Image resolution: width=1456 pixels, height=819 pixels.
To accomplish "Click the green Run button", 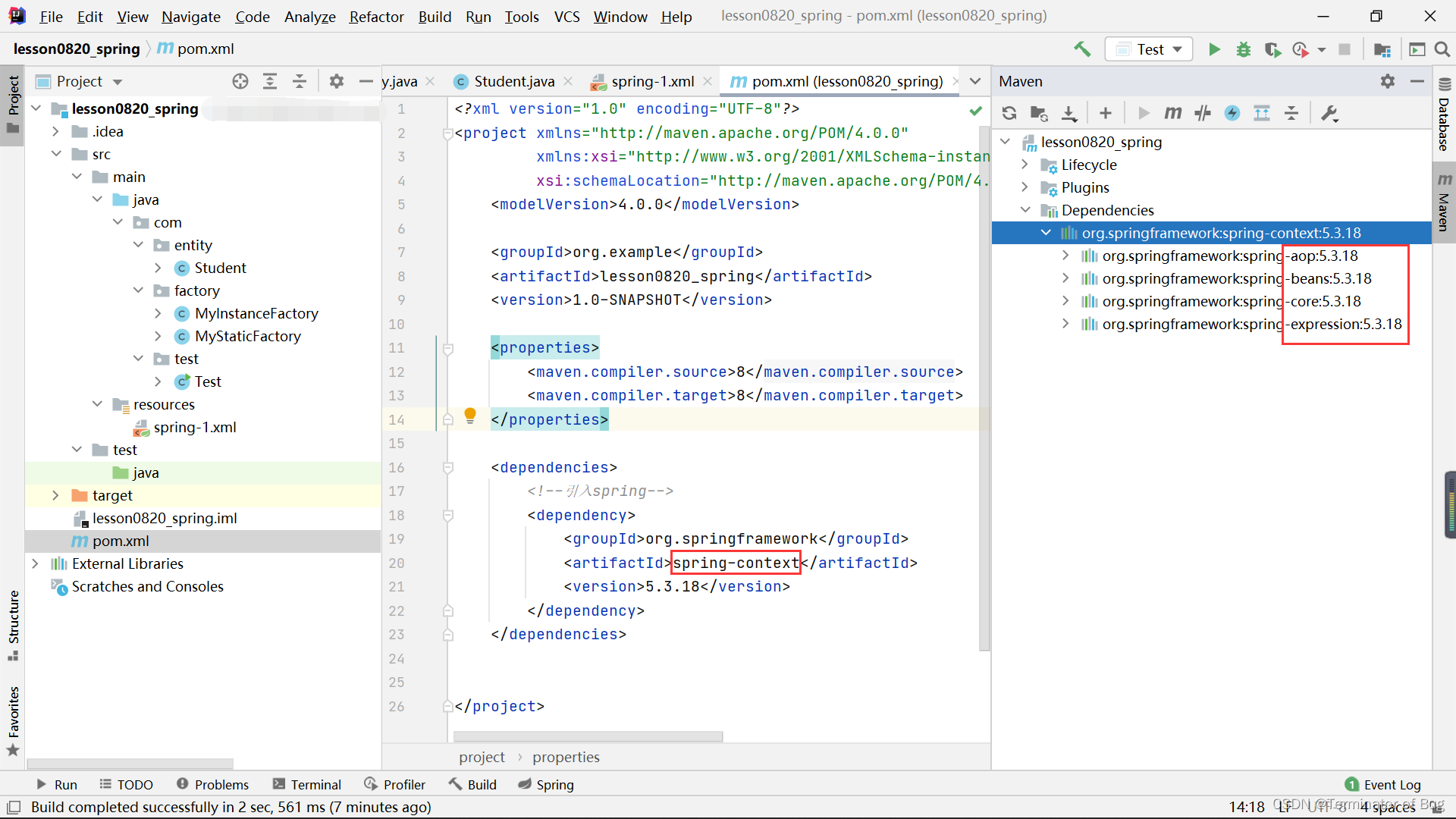I will pos(1214,49).
